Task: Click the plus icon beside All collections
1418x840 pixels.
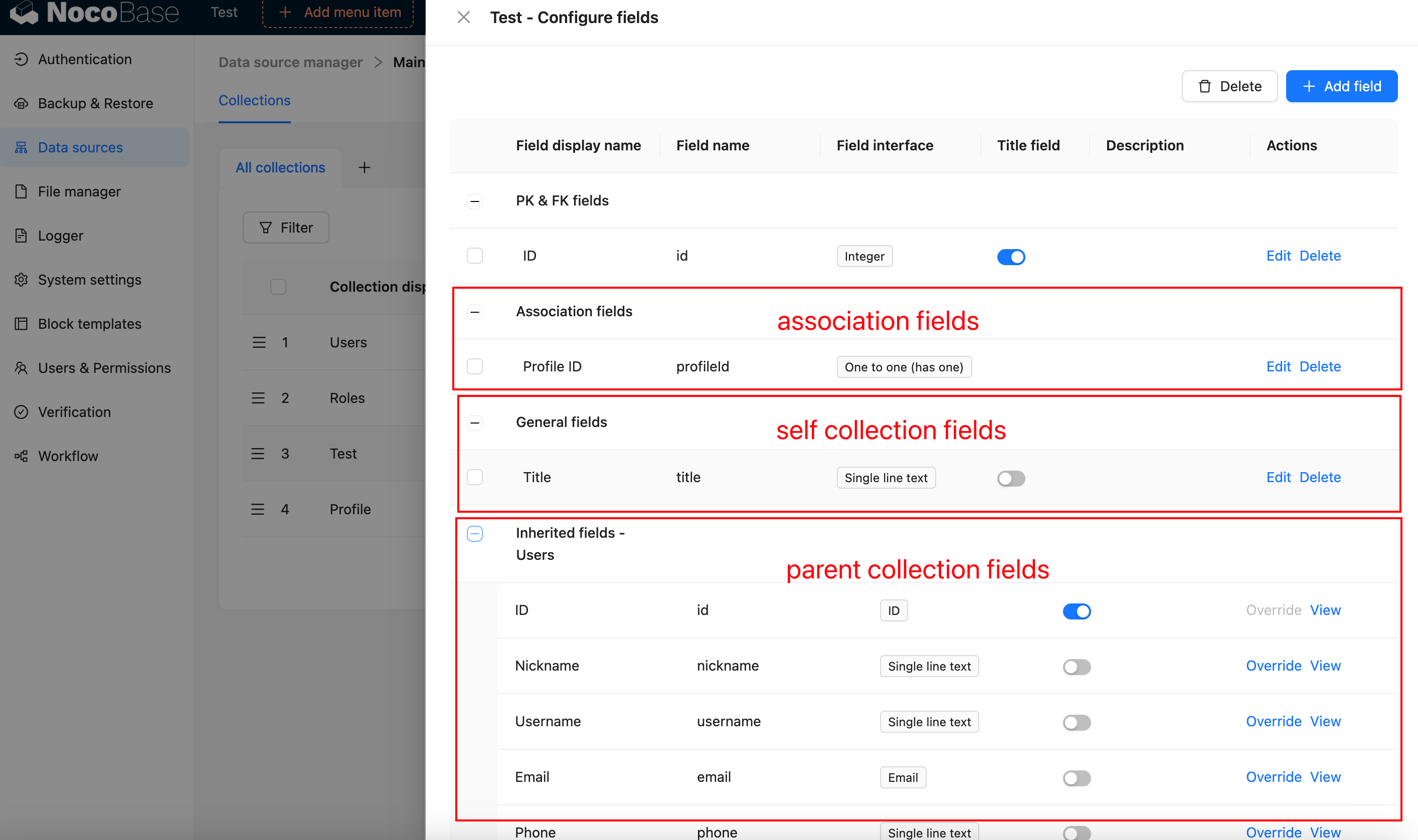Action: pos(365,167)
